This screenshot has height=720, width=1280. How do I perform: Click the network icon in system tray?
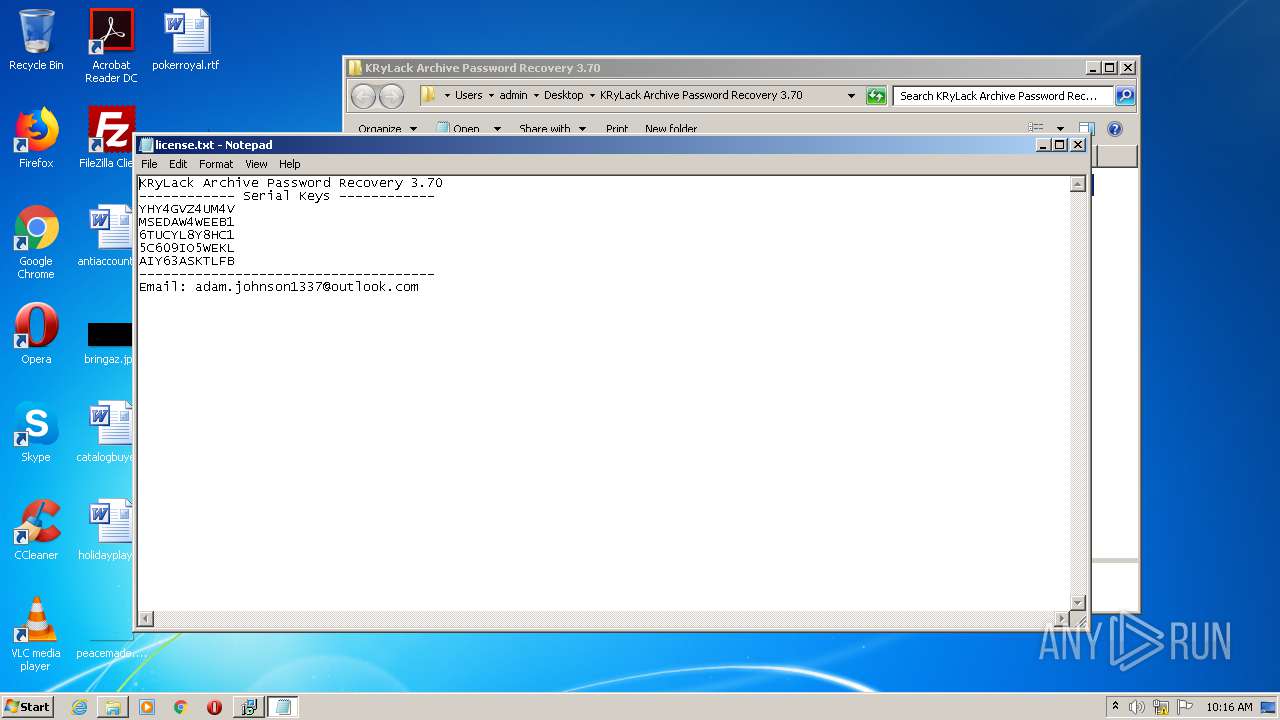tap(1161, 707)
